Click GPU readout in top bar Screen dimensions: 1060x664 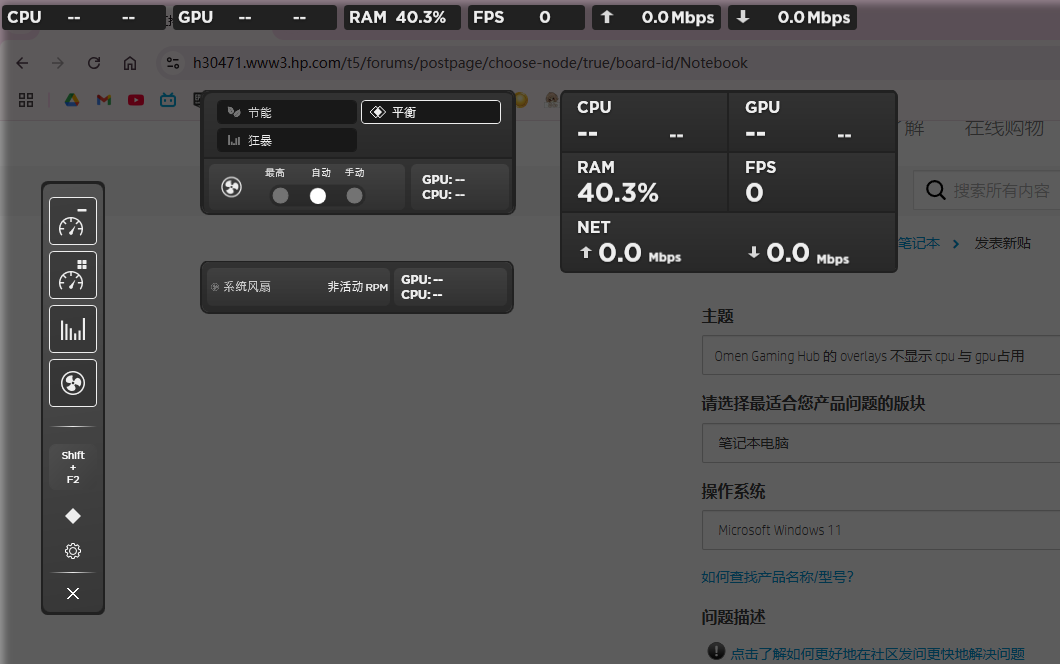click(255, 18)
